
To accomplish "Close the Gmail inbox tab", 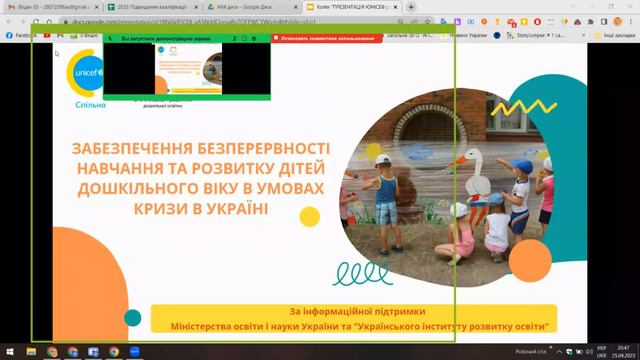I will (x=96, y=7).
